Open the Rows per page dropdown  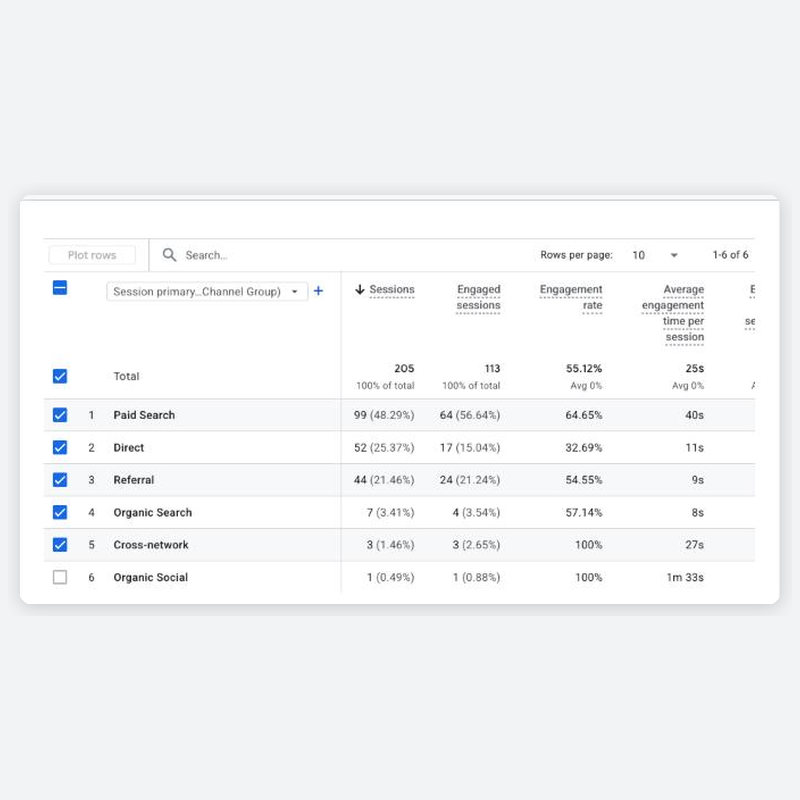[x=655, y=255]
